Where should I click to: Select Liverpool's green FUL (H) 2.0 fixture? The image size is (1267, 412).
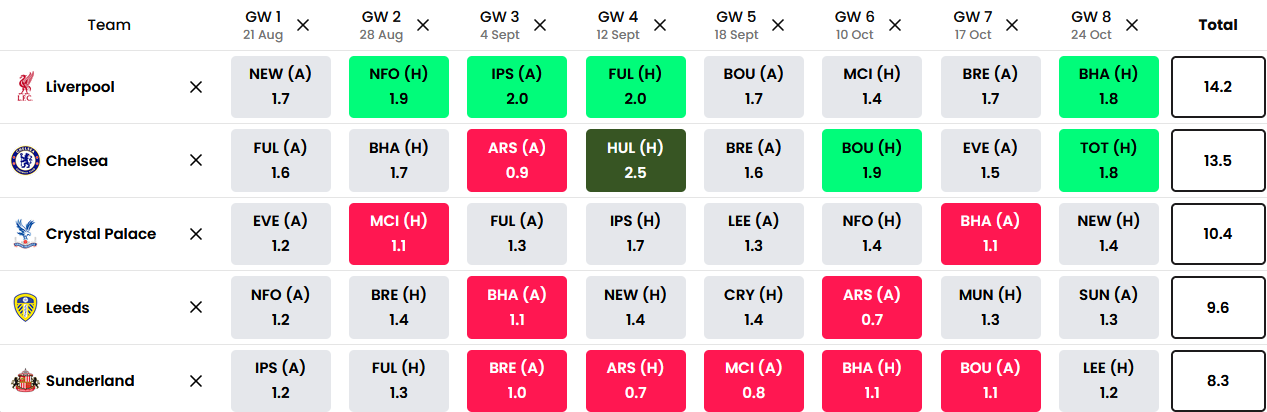click(636, 87)
